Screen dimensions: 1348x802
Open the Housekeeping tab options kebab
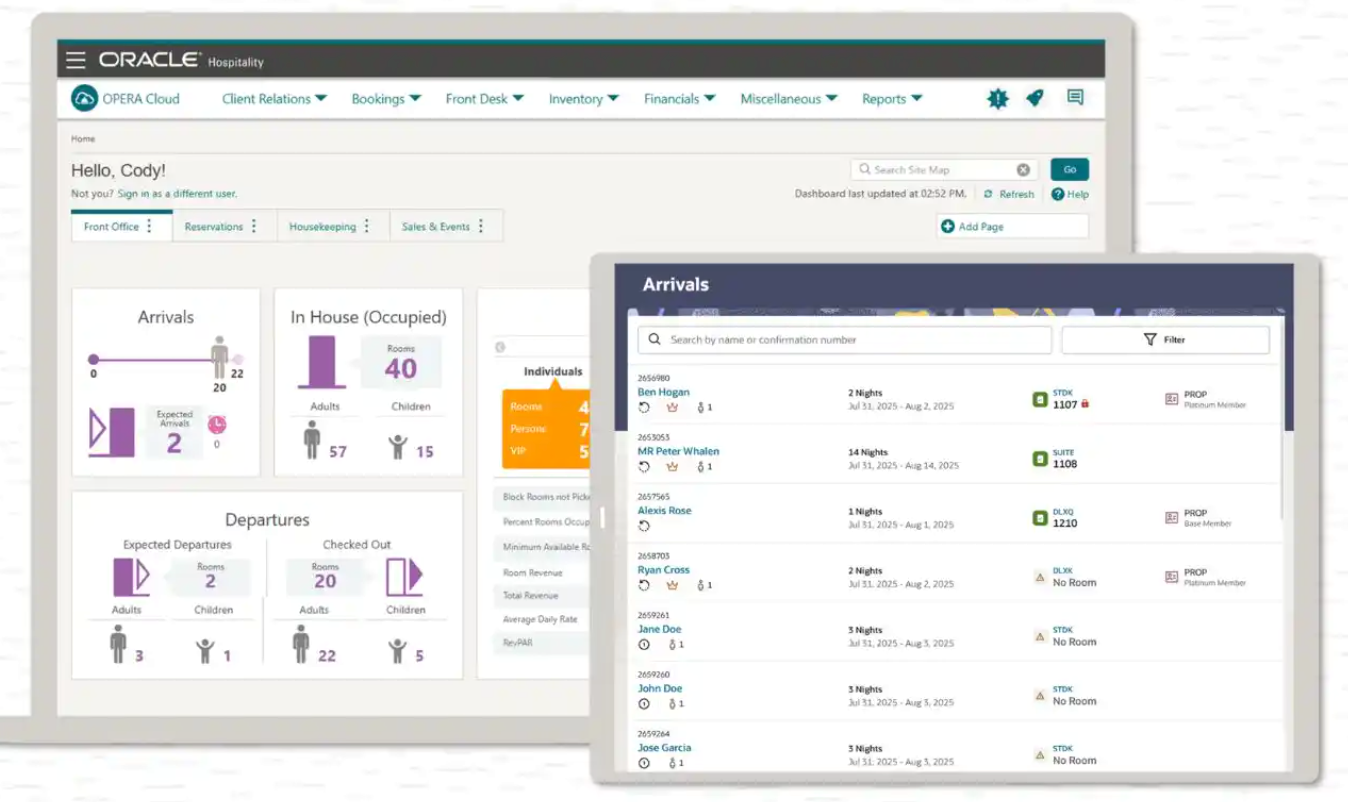pyautogui.click(x=367, y=226)
